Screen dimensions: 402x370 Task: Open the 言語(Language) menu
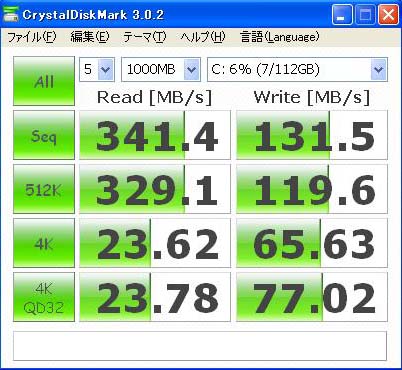coord(280,37)
